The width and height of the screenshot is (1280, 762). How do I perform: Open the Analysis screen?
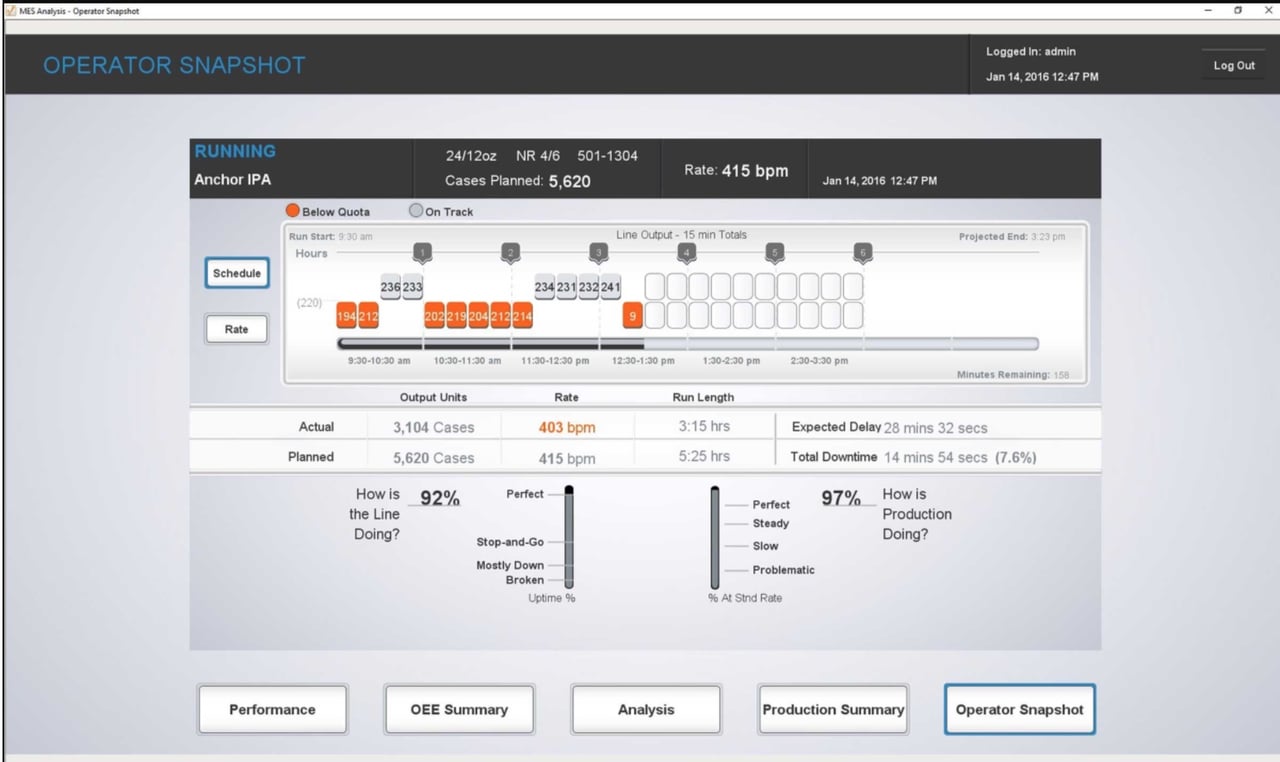click(x=646, y=709)
